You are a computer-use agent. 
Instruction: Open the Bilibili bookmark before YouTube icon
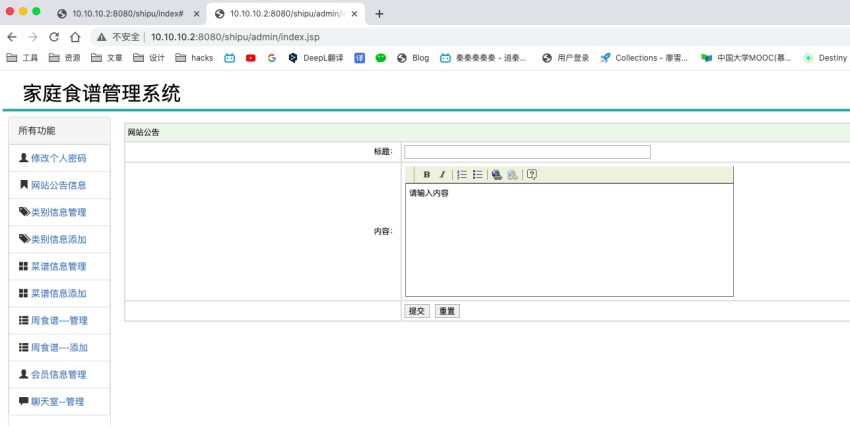click(x=230, y=58)
